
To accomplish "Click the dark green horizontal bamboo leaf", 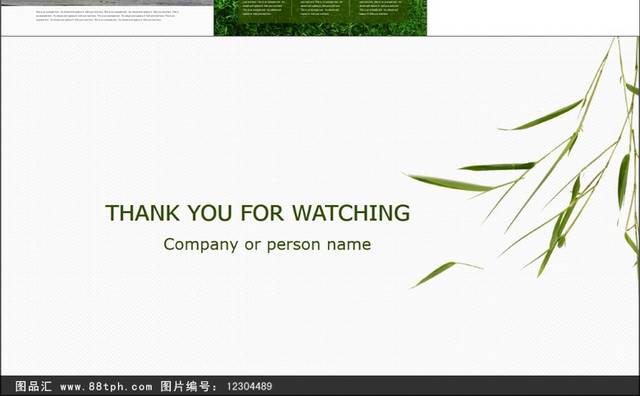I will (497, 167).
